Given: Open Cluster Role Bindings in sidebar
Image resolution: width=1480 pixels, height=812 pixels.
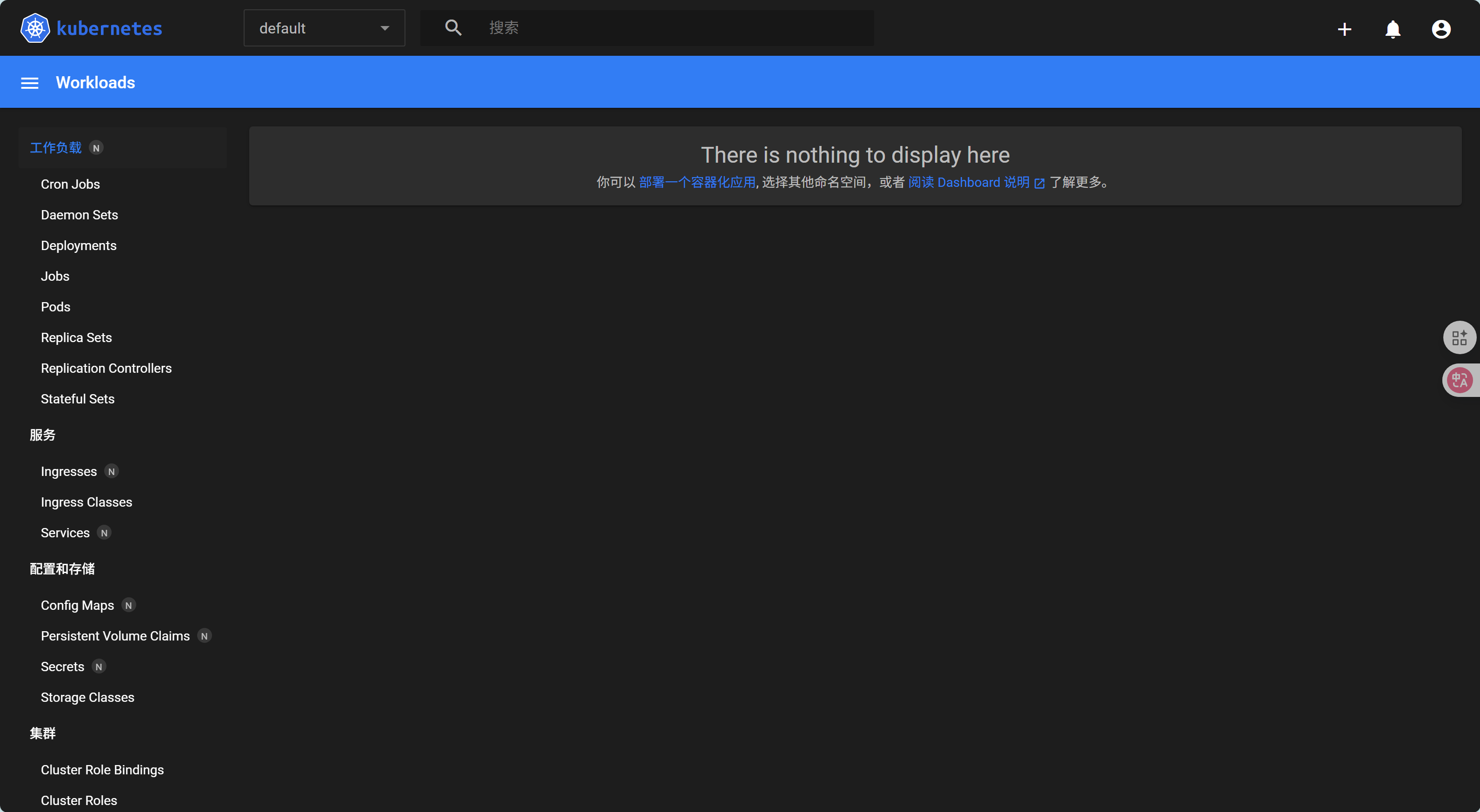Looking at the screenshot, I should click(x=102, y=770).
